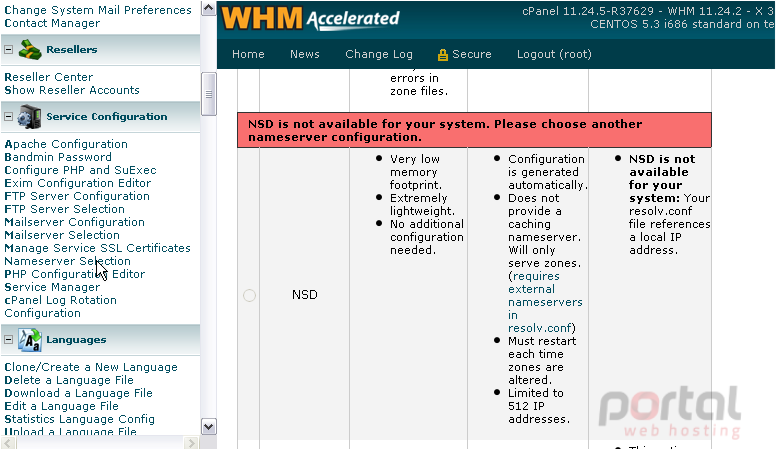Click the Secure padlock icon
This screenshot has height=450, width=776.
[x=442, y=54]
